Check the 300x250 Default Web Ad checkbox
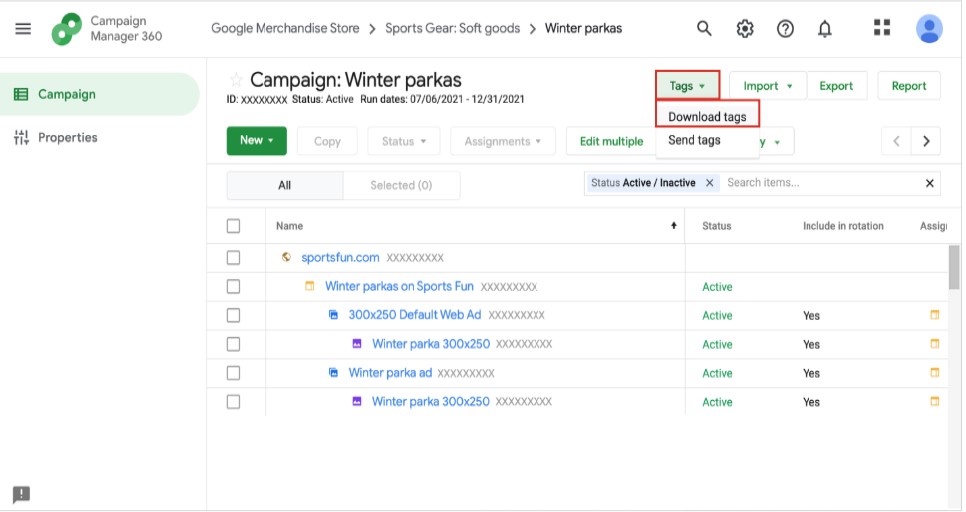Viewport: 966px width, 512px height. [233, 315]
